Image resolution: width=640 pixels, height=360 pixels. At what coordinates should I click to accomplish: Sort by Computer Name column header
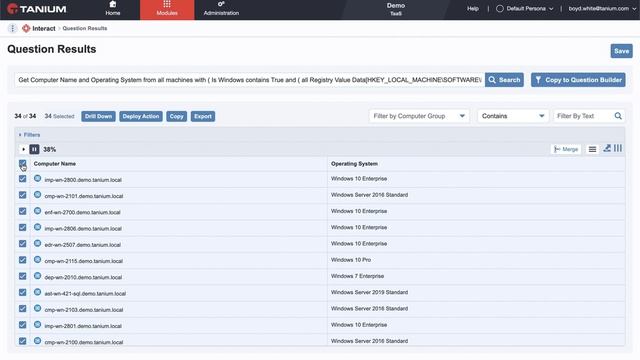[x=55, y=164]
